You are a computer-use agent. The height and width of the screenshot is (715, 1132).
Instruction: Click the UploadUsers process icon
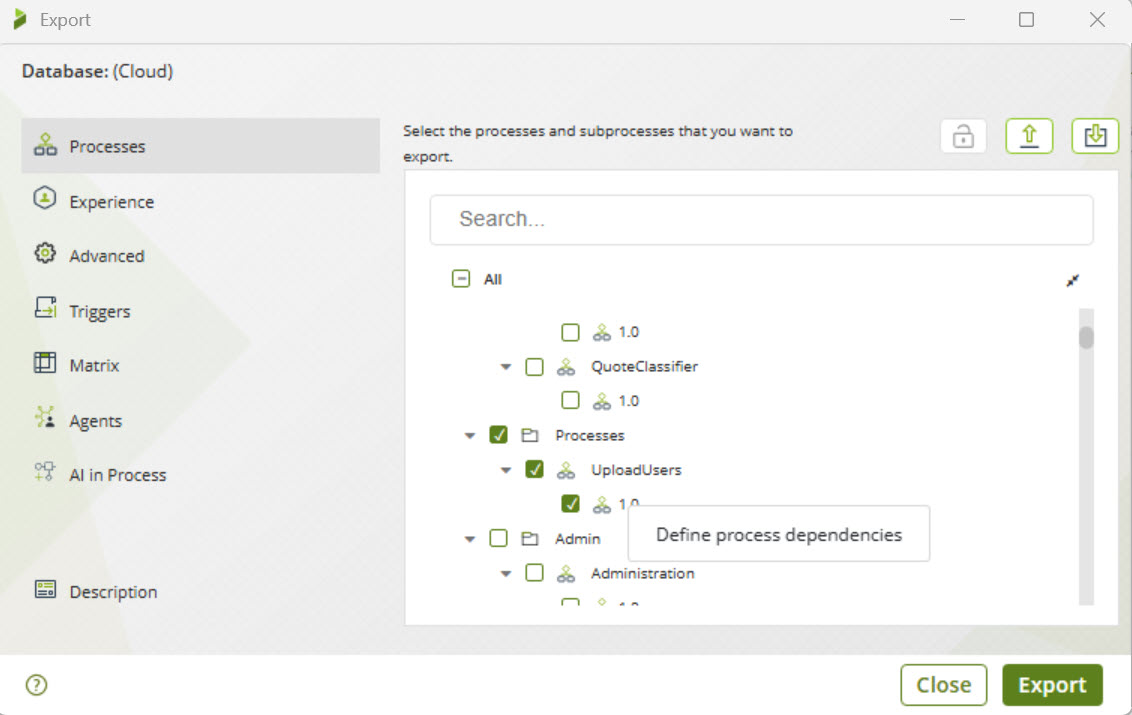pyautogui.click(x=566, y=470)
